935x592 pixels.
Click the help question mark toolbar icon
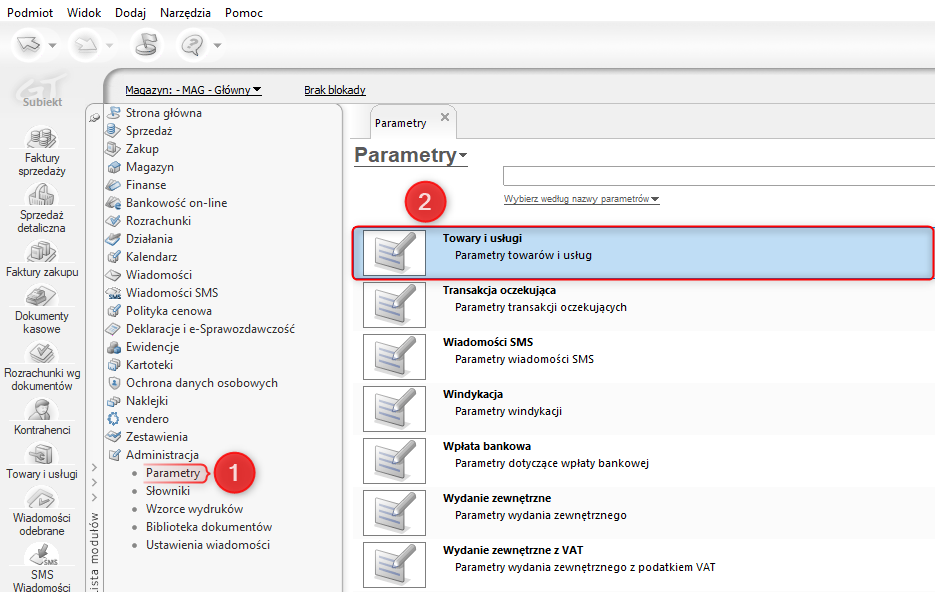[193, 45]
